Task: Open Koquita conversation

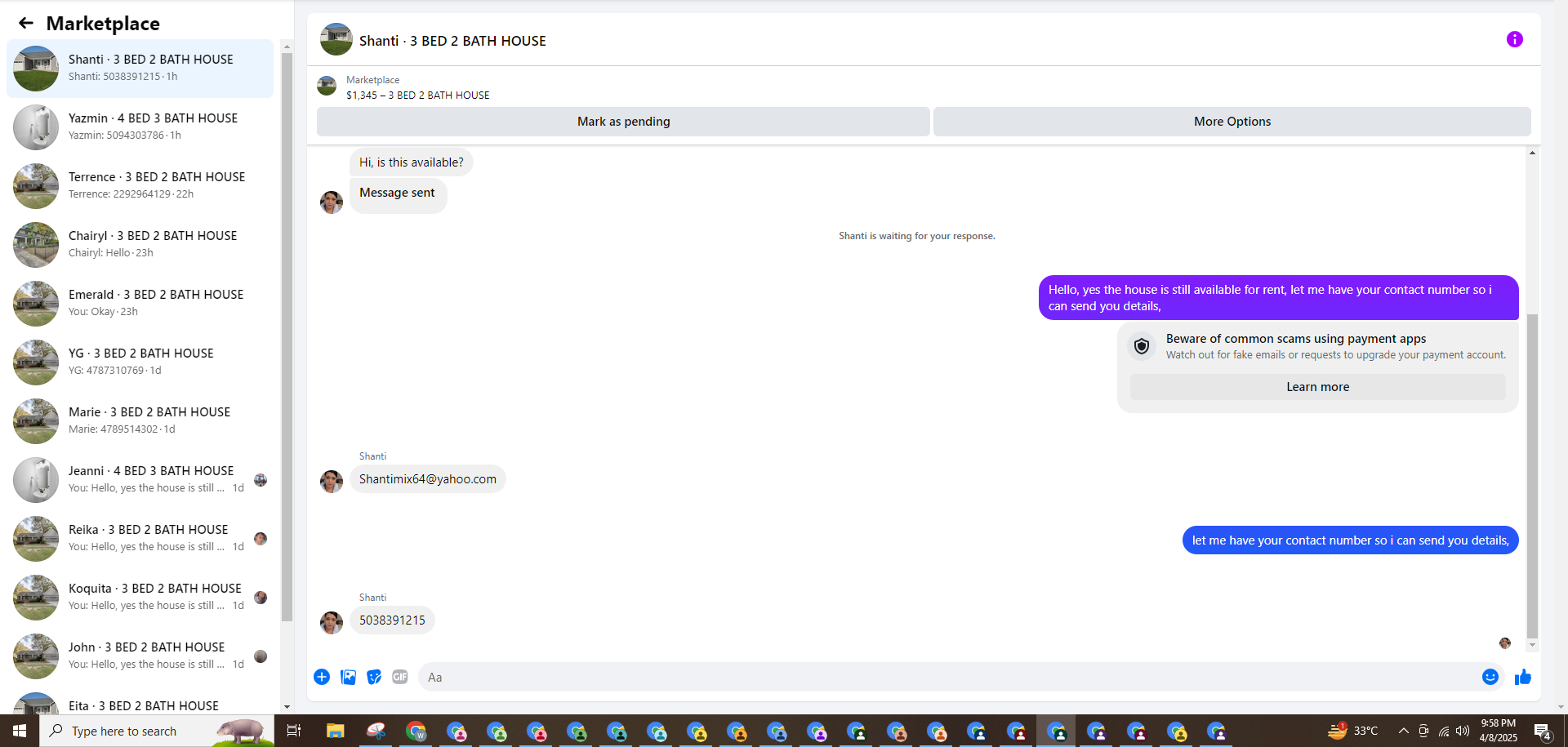Action: (x=140, y=598)
